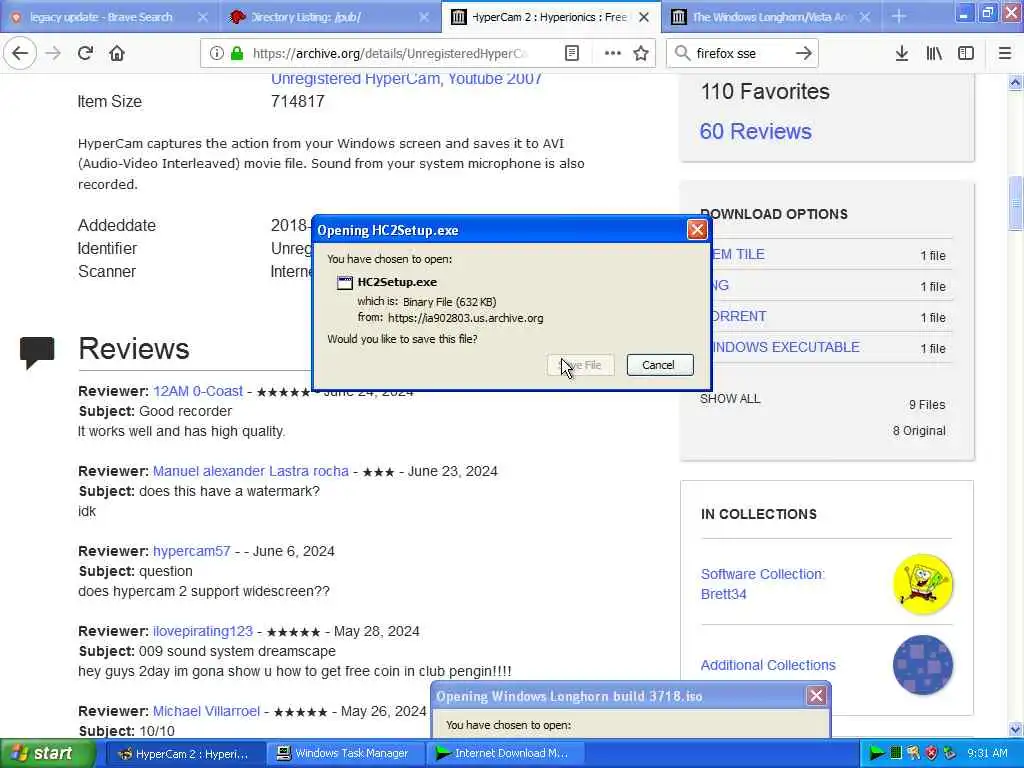This screenshot has height=768, width=1024.
Task: Open reviewer Manuel alexander Lastra rocha profile
Action: pos(251,471)
